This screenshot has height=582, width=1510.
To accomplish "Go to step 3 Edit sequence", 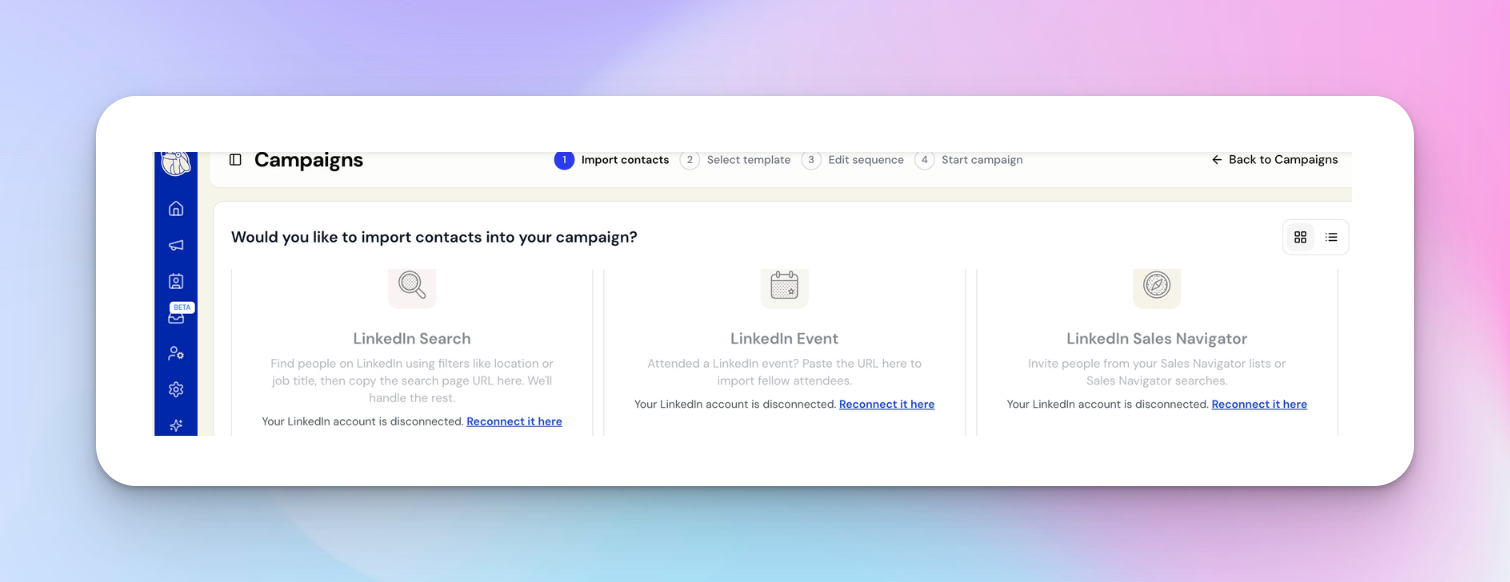I will point(852,160).
